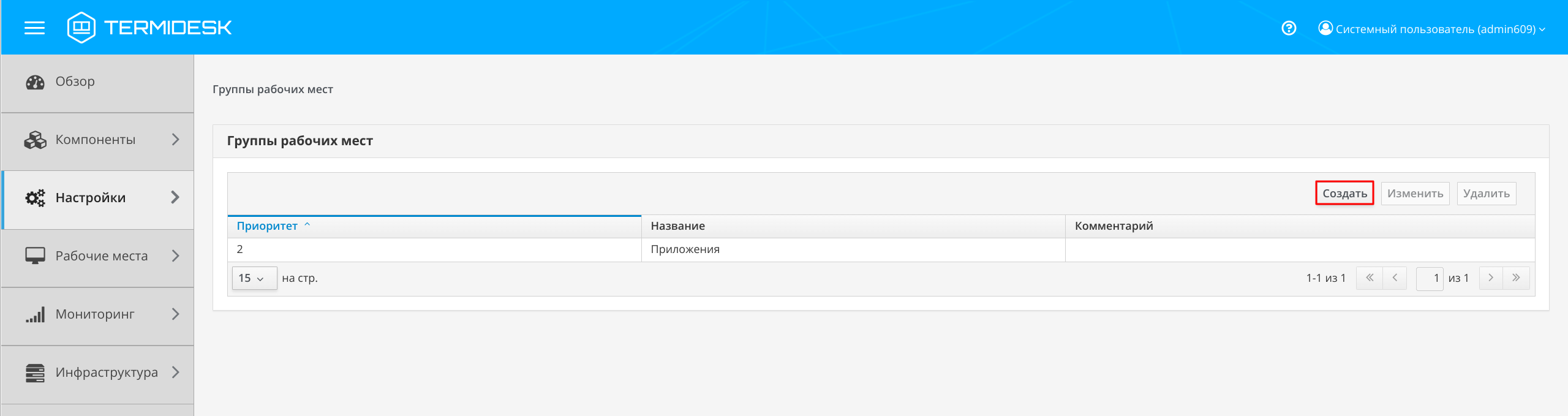Screen dimensions: 1568x416
Task: Click the Удалить button
Action: point(1487,194)
